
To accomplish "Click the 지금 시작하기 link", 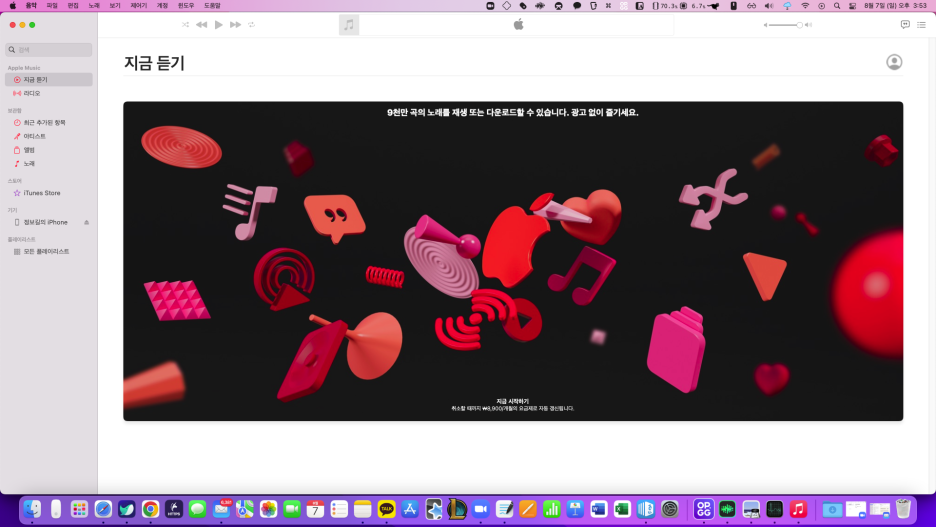I will (512, 401).
